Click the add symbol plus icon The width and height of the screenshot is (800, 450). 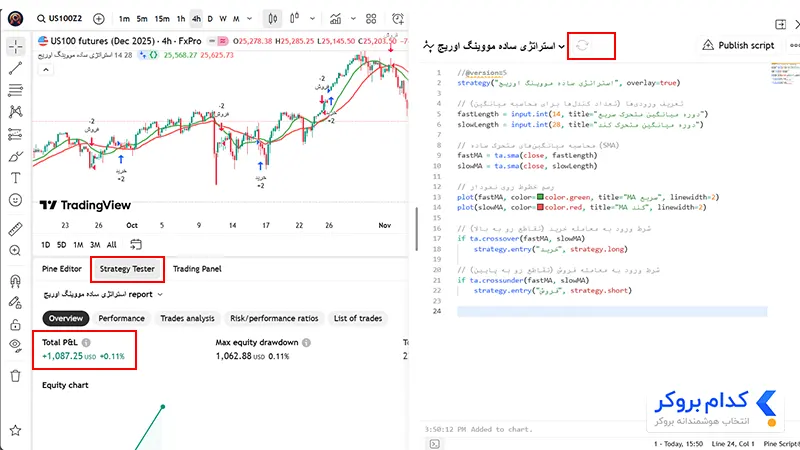tap(98, 19)
